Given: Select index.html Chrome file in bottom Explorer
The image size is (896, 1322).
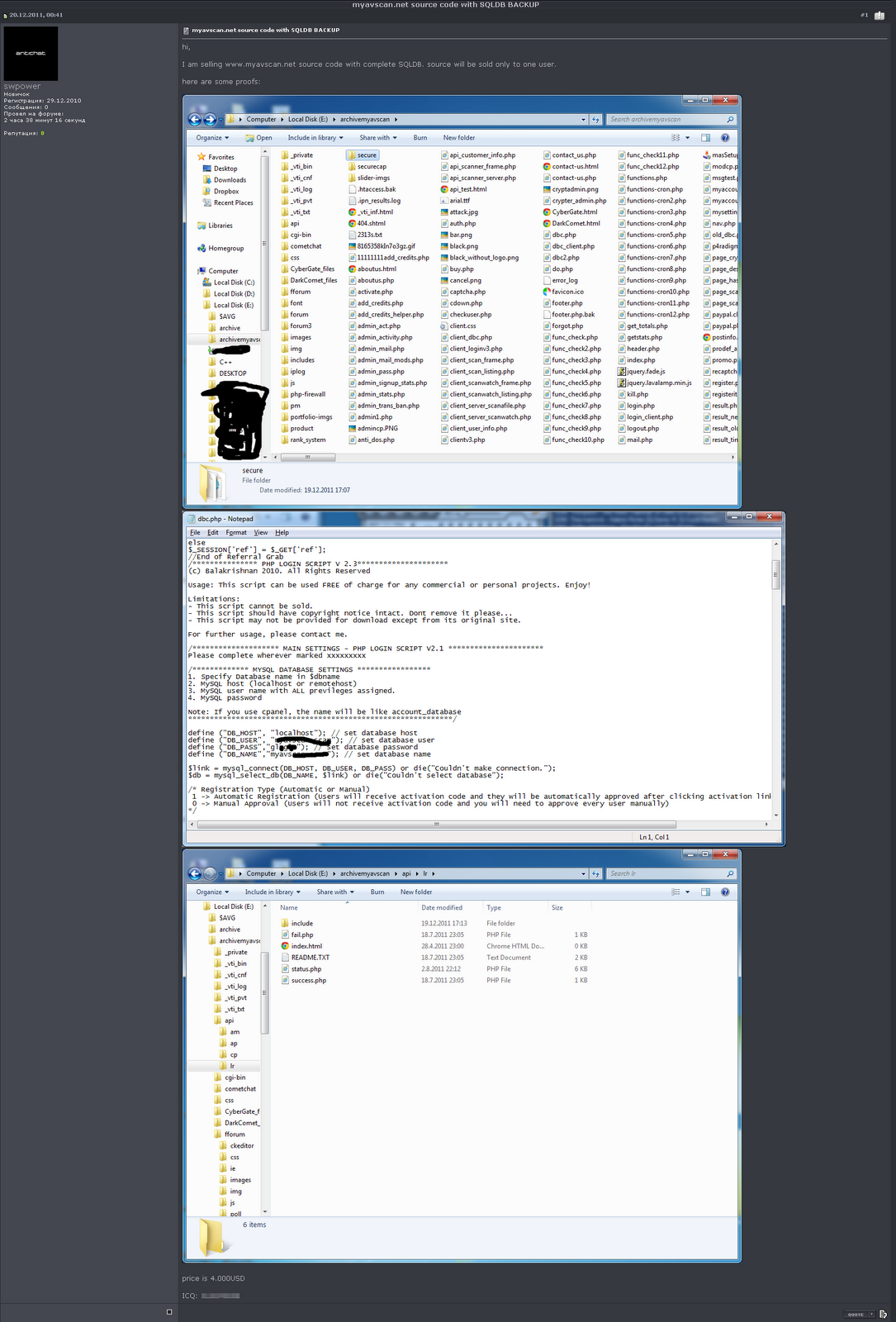Looking at the screenshot, I should (301, 947).
